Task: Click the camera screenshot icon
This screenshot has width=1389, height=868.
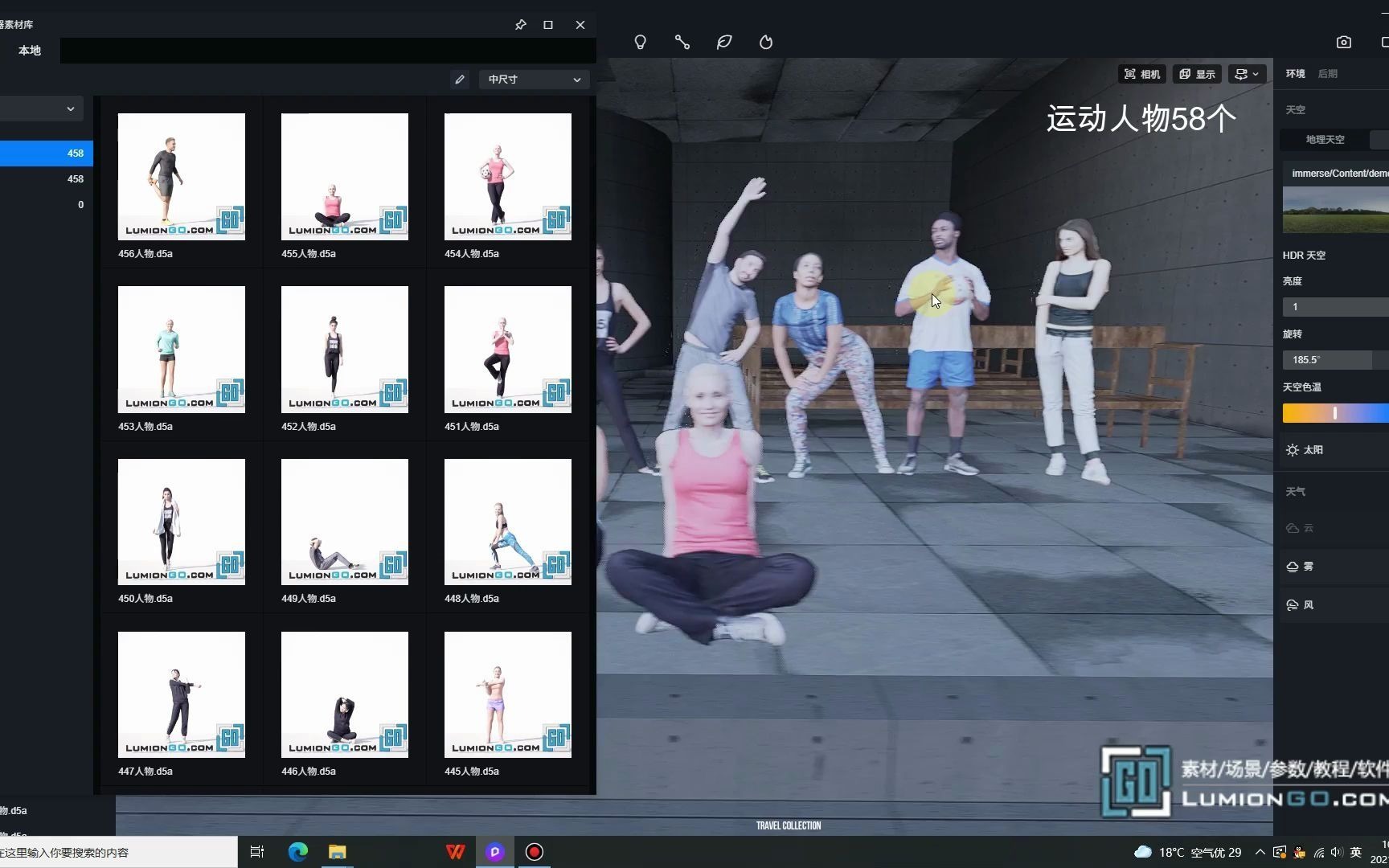Action: 1344,42
